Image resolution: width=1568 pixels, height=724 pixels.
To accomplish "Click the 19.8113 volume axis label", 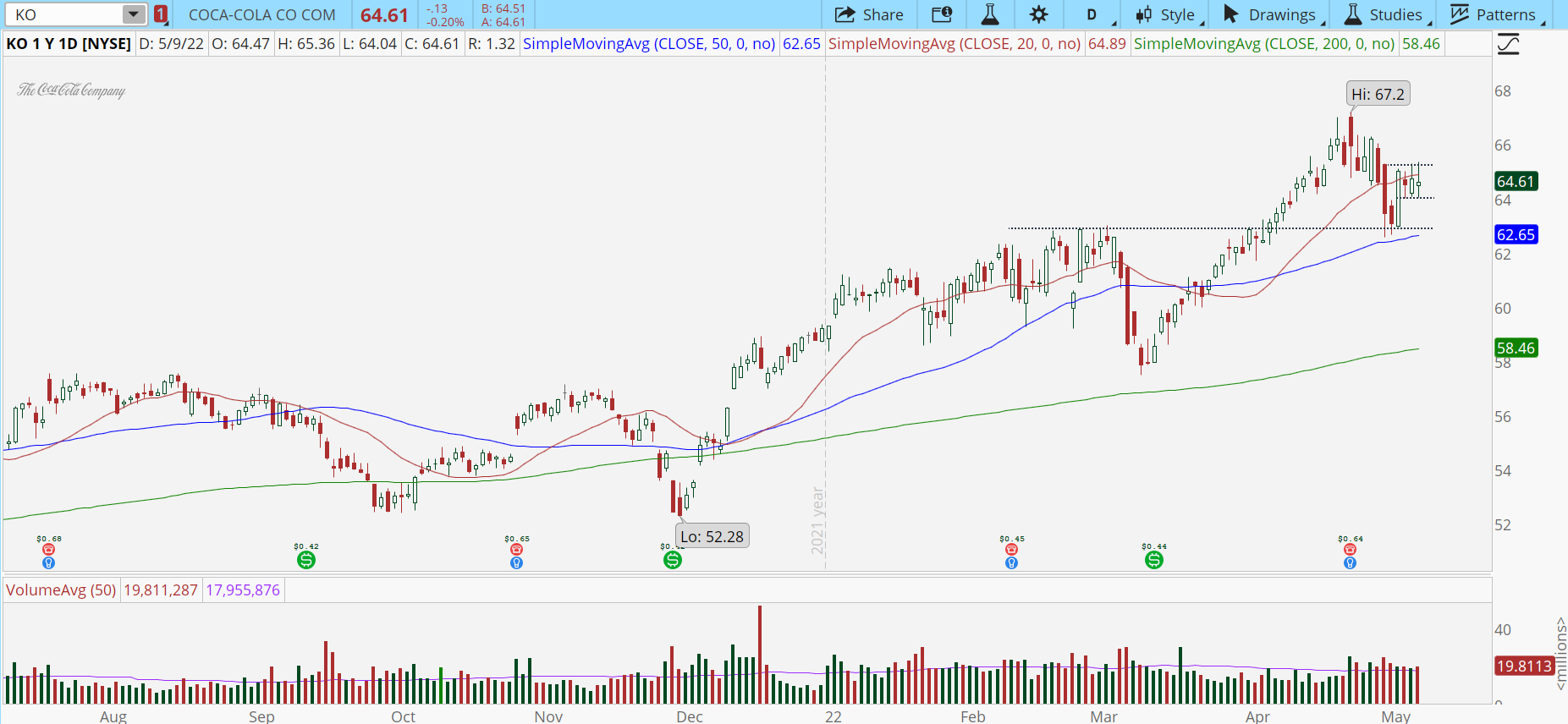I will (x=1524, y=666).
